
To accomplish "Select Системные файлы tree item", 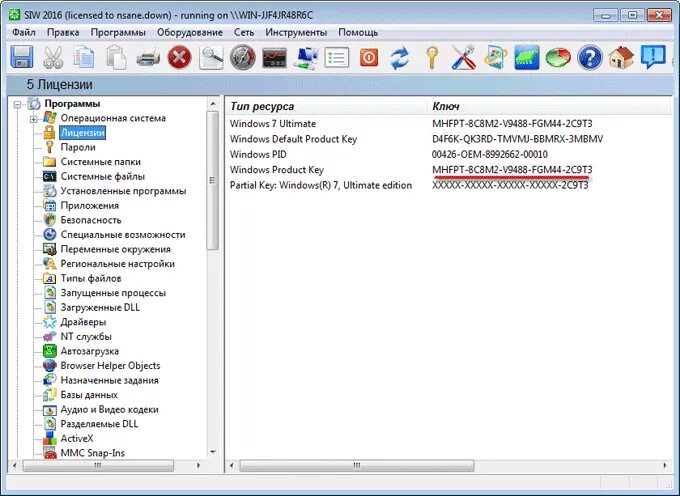I will [103, 176].
